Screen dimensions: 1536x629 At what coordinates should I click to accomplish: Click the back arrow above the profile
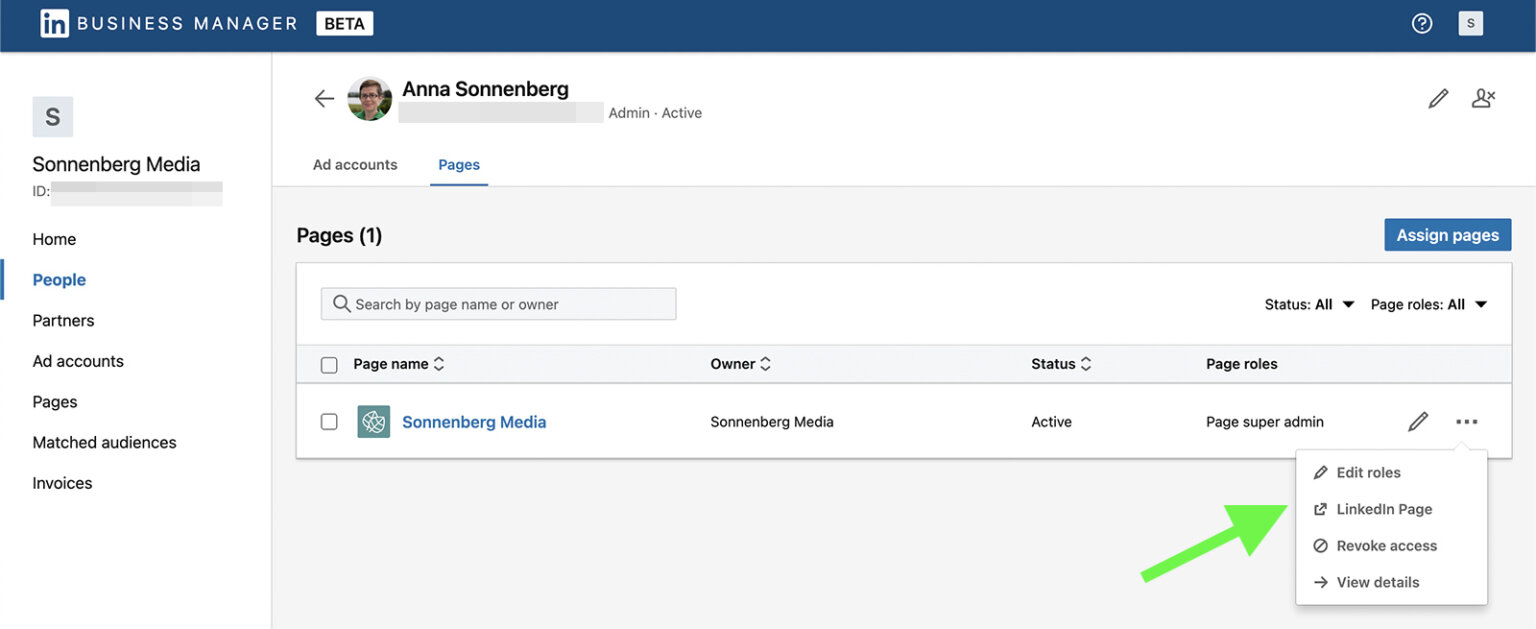point(323,98)
